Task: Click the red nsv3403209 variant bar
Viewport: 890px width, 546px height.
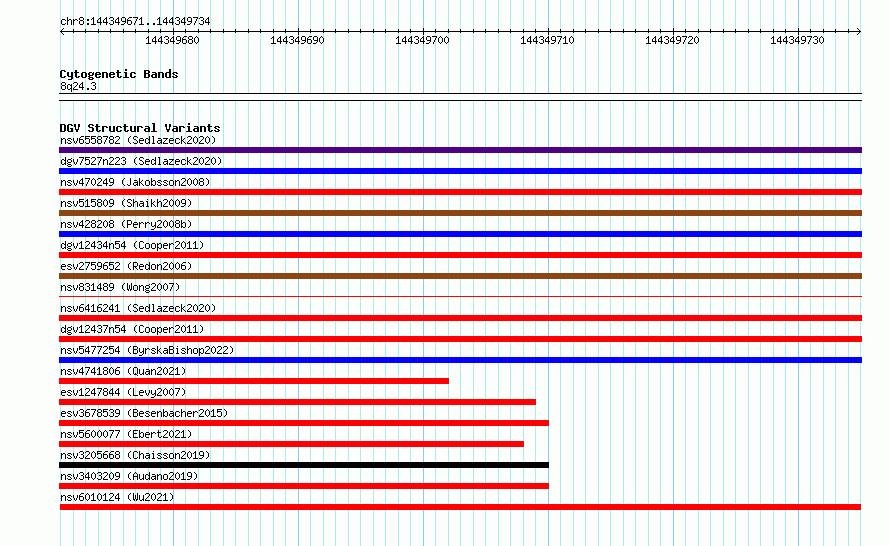Action: point(304,486)
